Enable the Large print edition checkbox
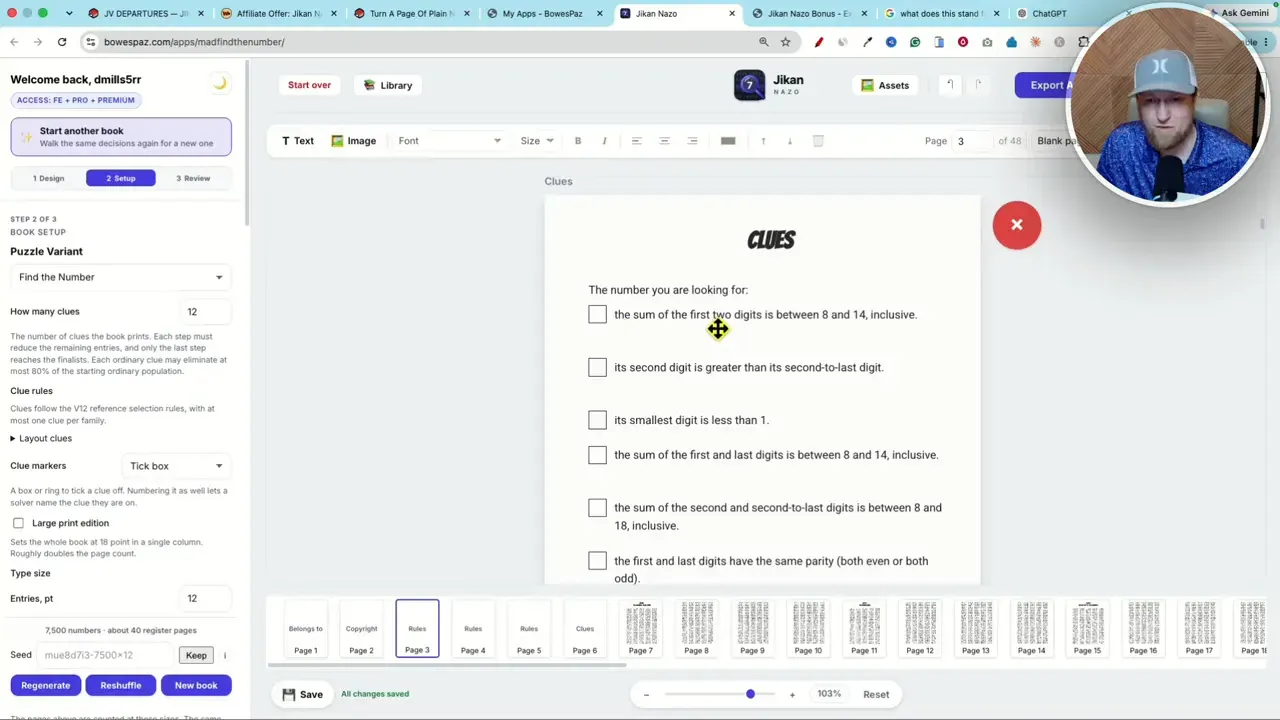This screenshot has height=720, width=1280. pyautogui.click(x=18, y=523)
